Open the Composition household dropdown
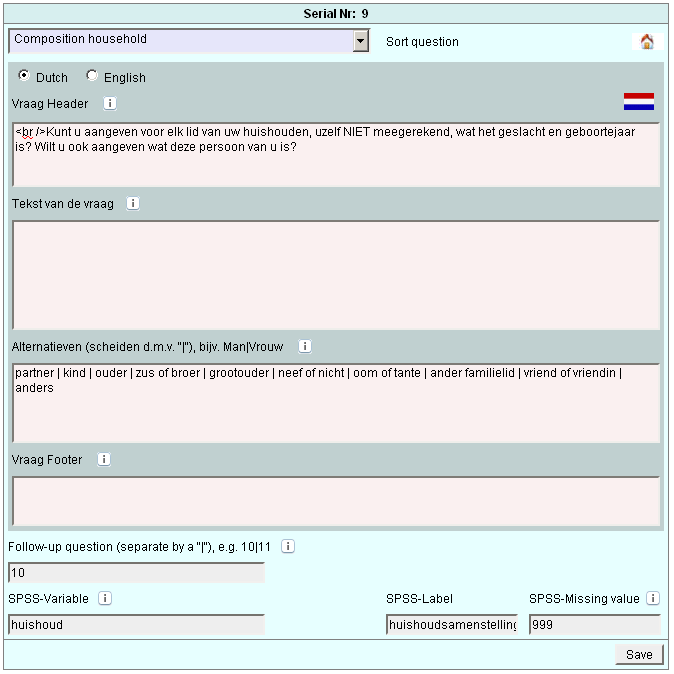Screen dimensions: 674x674 (x=360, y=41)
